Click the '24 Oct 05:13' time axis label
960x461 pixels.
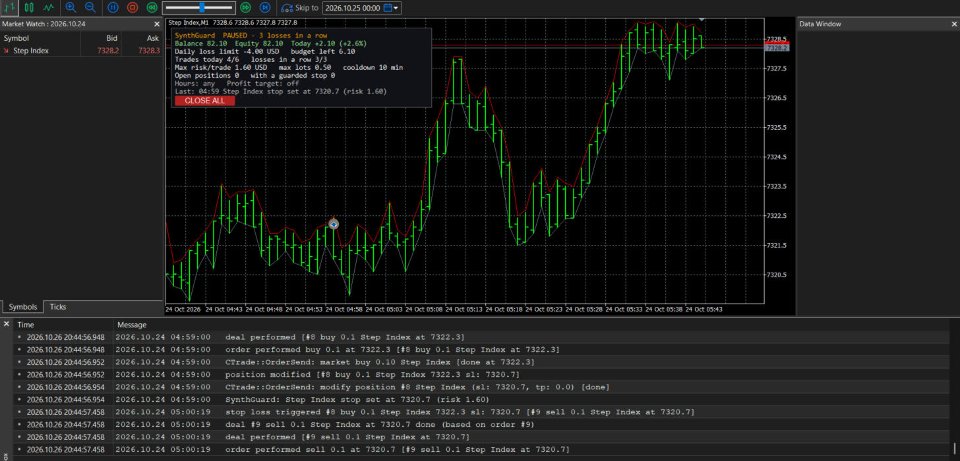point(465,310)
